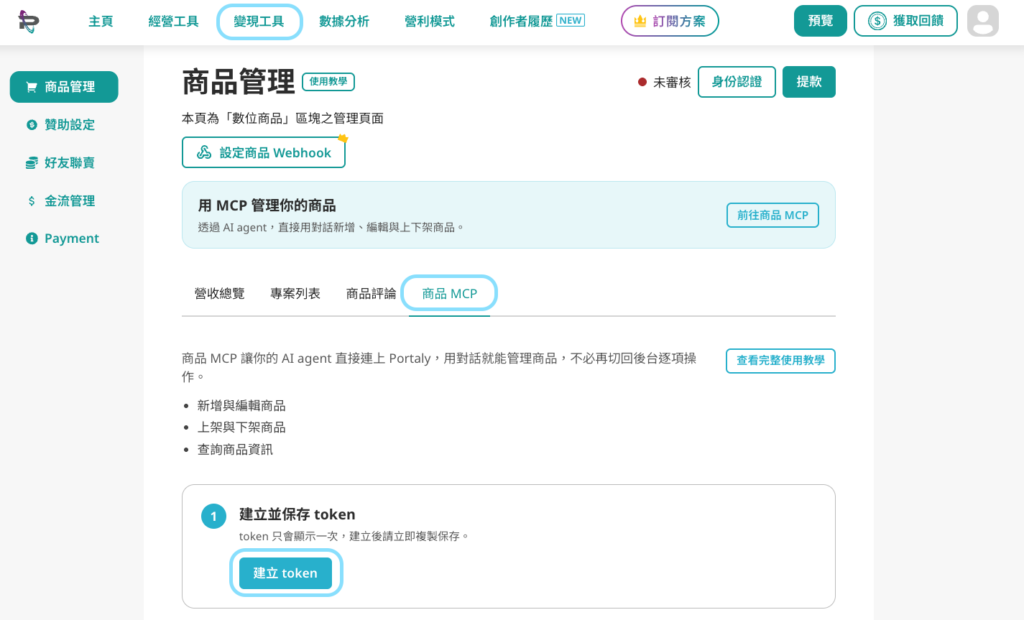Screen dimensions: 1024x620
Task: Select 商品管理 in the sidebar
Action: (x=64, y=87)
